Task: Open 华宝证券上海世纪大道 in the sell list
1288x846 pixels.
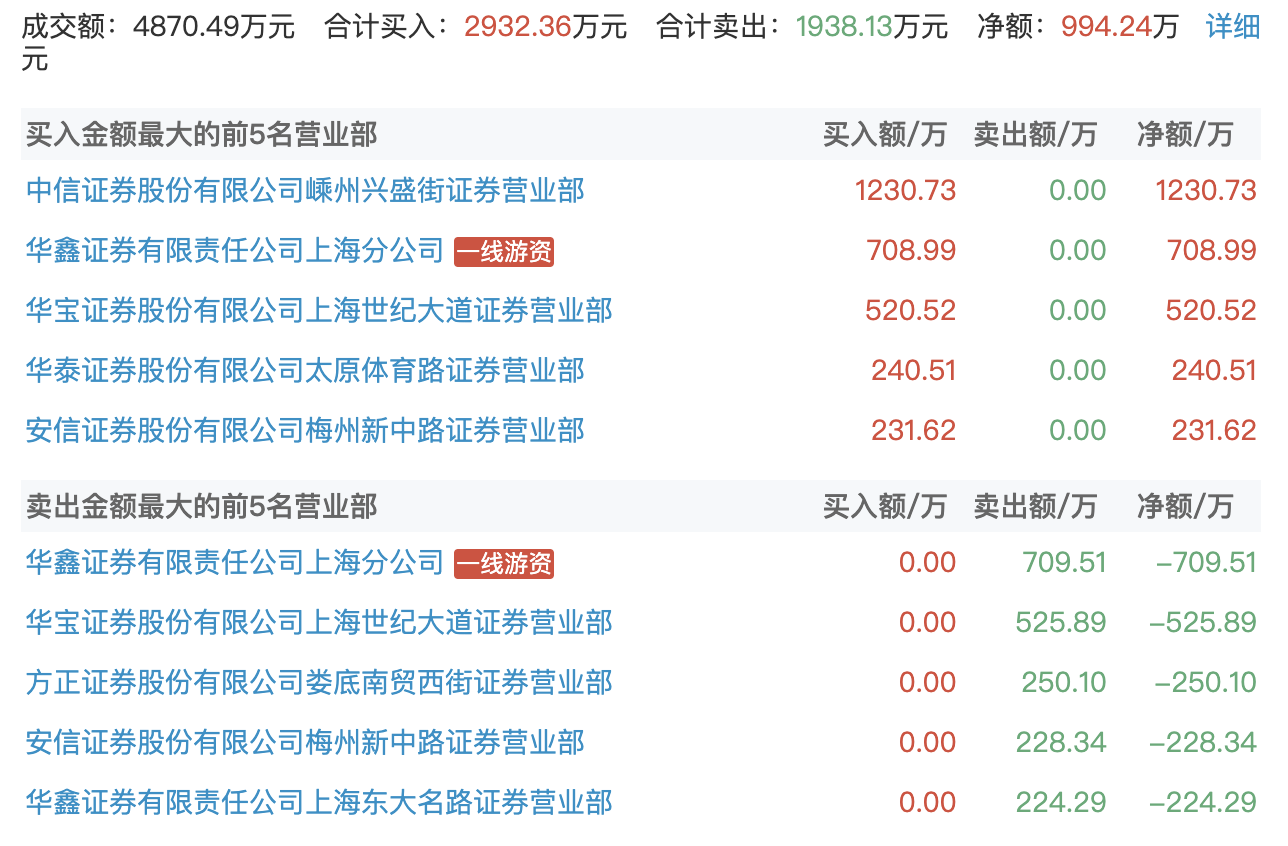Action: (x=319, y=622)
